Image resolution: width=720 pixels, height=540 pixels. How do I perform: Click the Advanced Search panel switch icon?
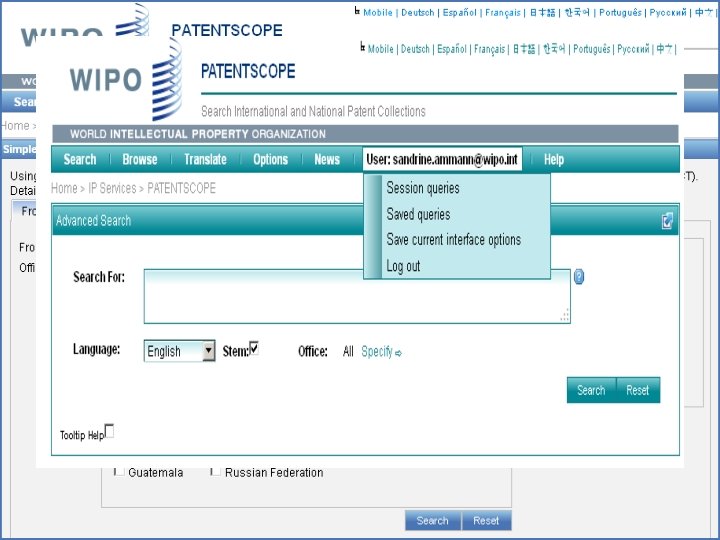667,221
